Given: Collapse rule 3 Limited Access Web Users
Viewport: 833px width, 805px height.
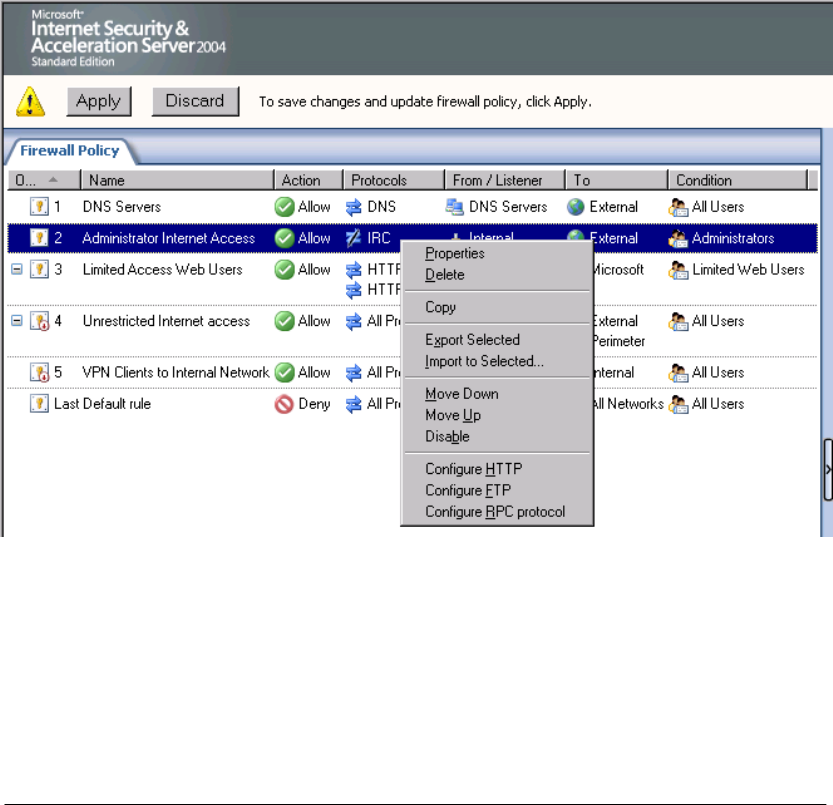Looking at the screenshot, I should [16, 270].
